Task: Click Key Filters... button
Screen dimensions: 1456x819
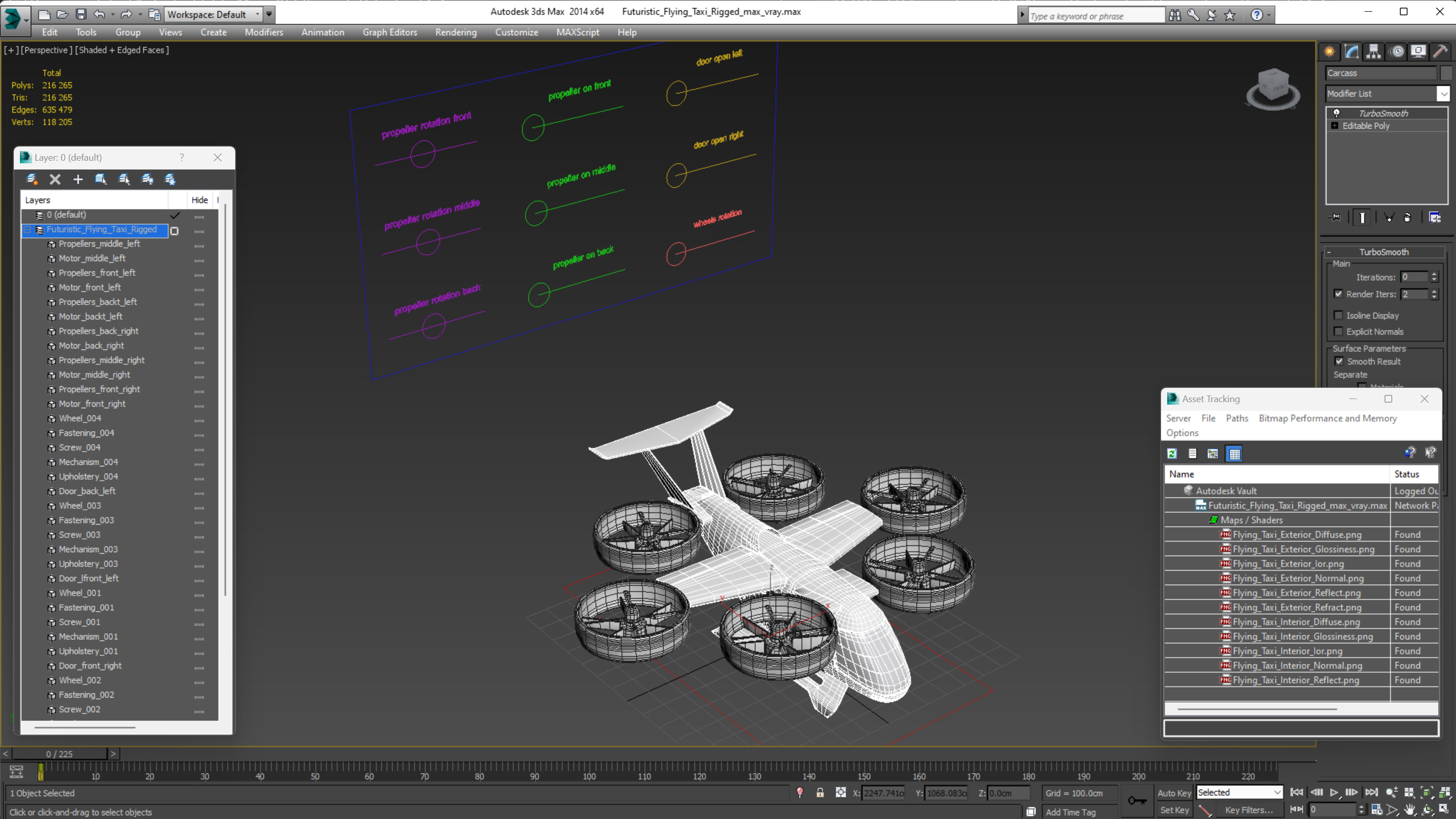Action: click(x=1249, y=810)
